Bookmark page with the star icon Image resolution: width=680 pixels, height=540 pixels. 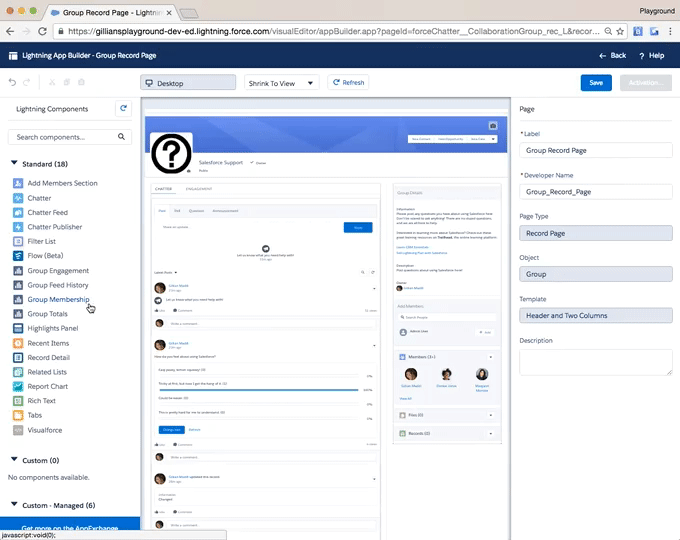(x=620, y=31)
